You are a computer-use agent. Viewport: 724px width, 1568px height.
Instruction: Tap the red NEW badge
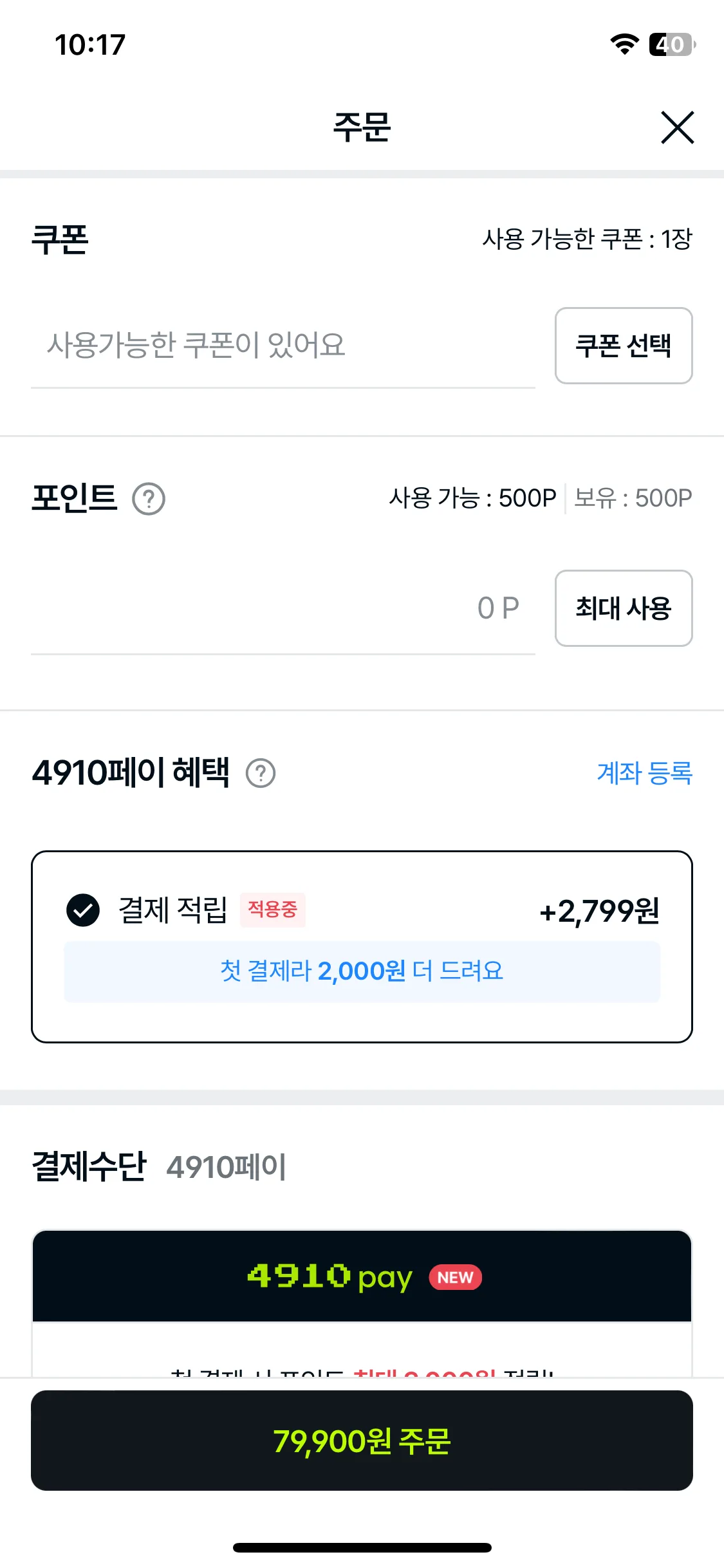[456, 1278]
